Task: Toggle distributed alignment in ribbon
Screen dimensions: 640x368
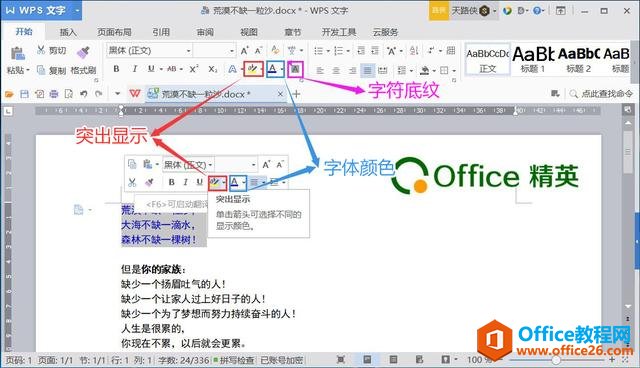Action: point(382,71)
